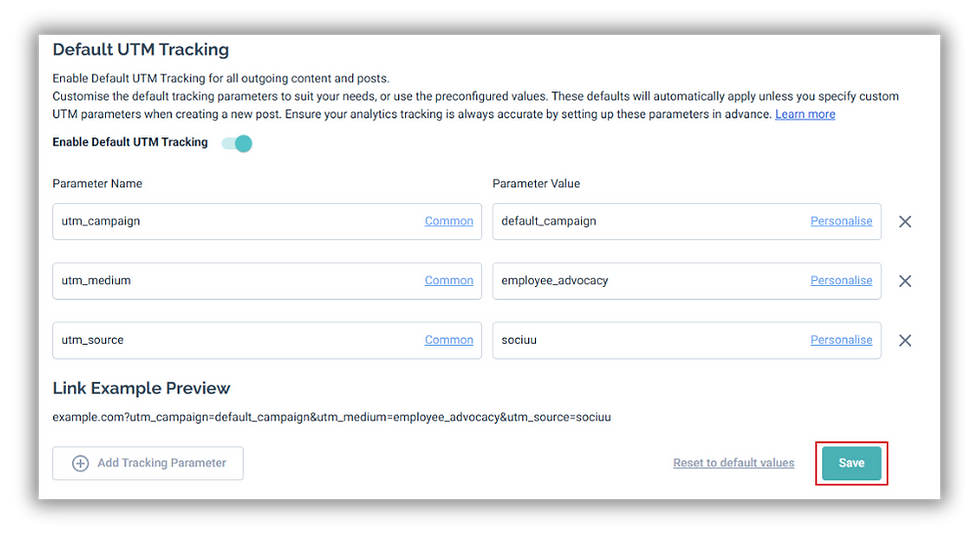Remove the utm_medium parameter row
Screen dimensions: 980x534
[904, 281]
